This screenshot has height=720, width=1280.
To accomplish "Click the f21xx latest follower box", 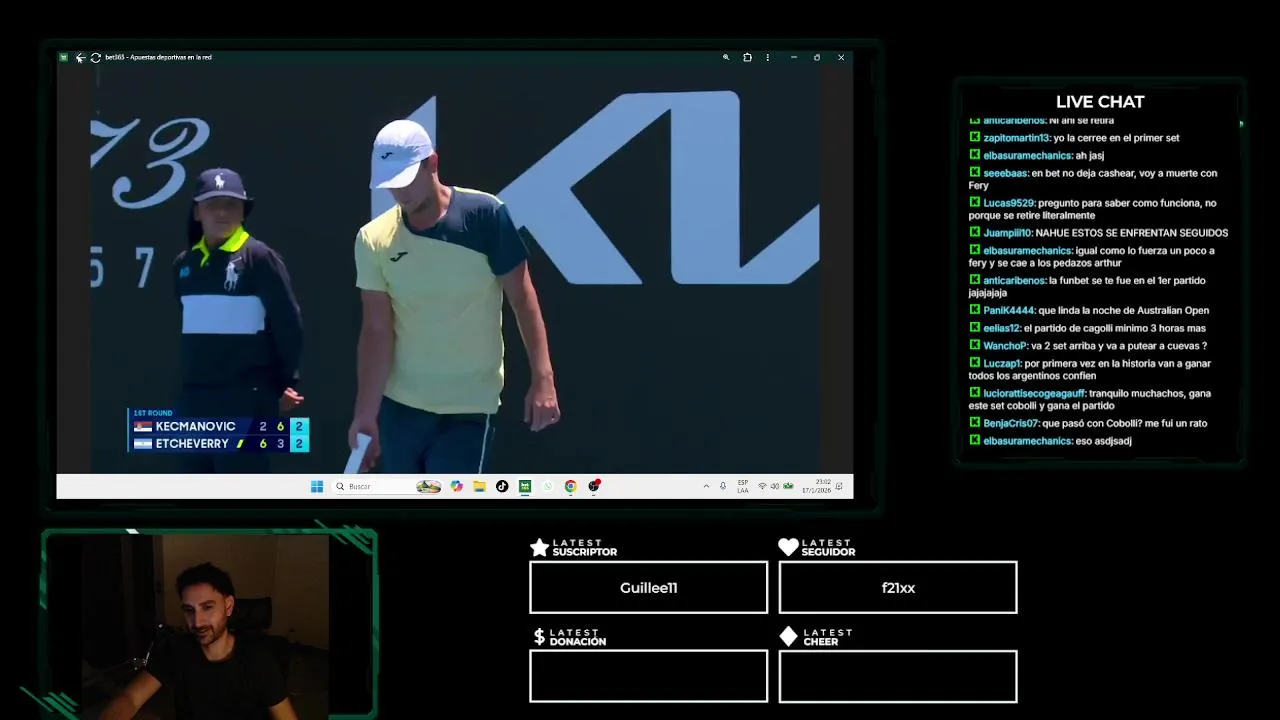I will pos(898,587).
